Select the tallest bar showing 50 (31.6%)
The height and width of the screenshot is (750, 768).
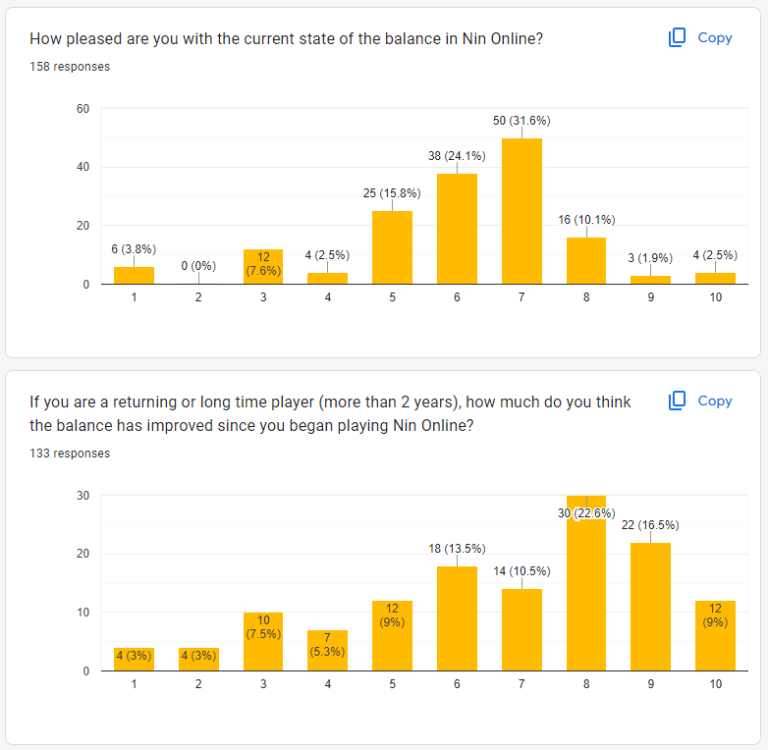coord(521,211)
